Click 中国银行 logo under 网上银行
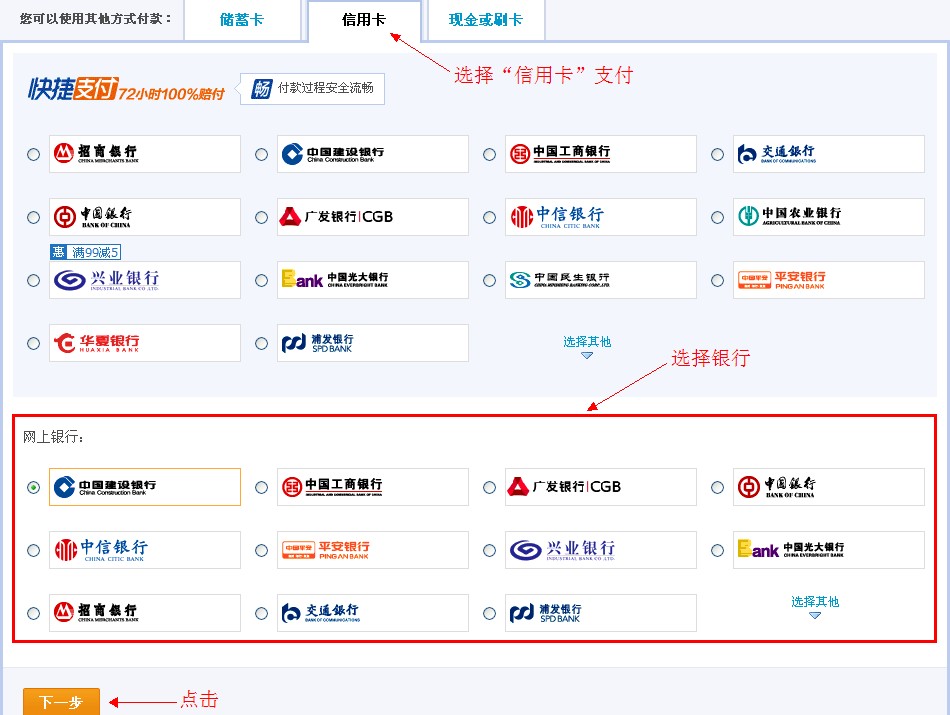The height and width of the screenshot is (715, 950). (x=829, y=487)
